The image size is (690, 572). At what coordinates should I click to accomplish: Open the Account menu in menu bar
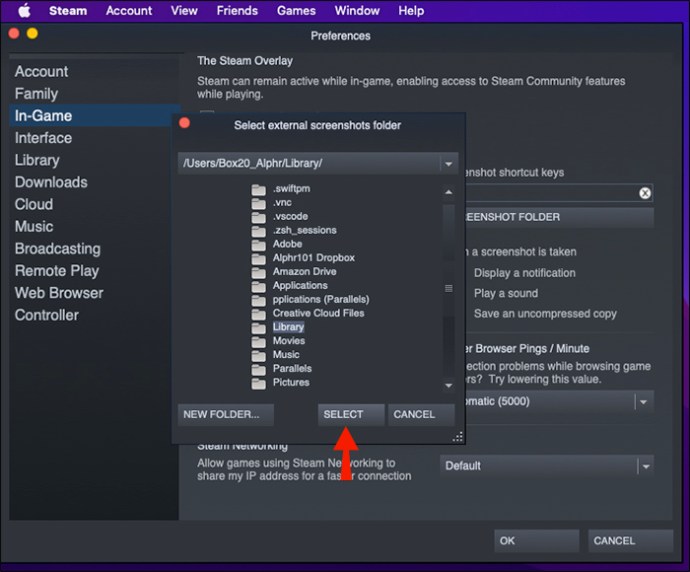[x=129, y=11]
